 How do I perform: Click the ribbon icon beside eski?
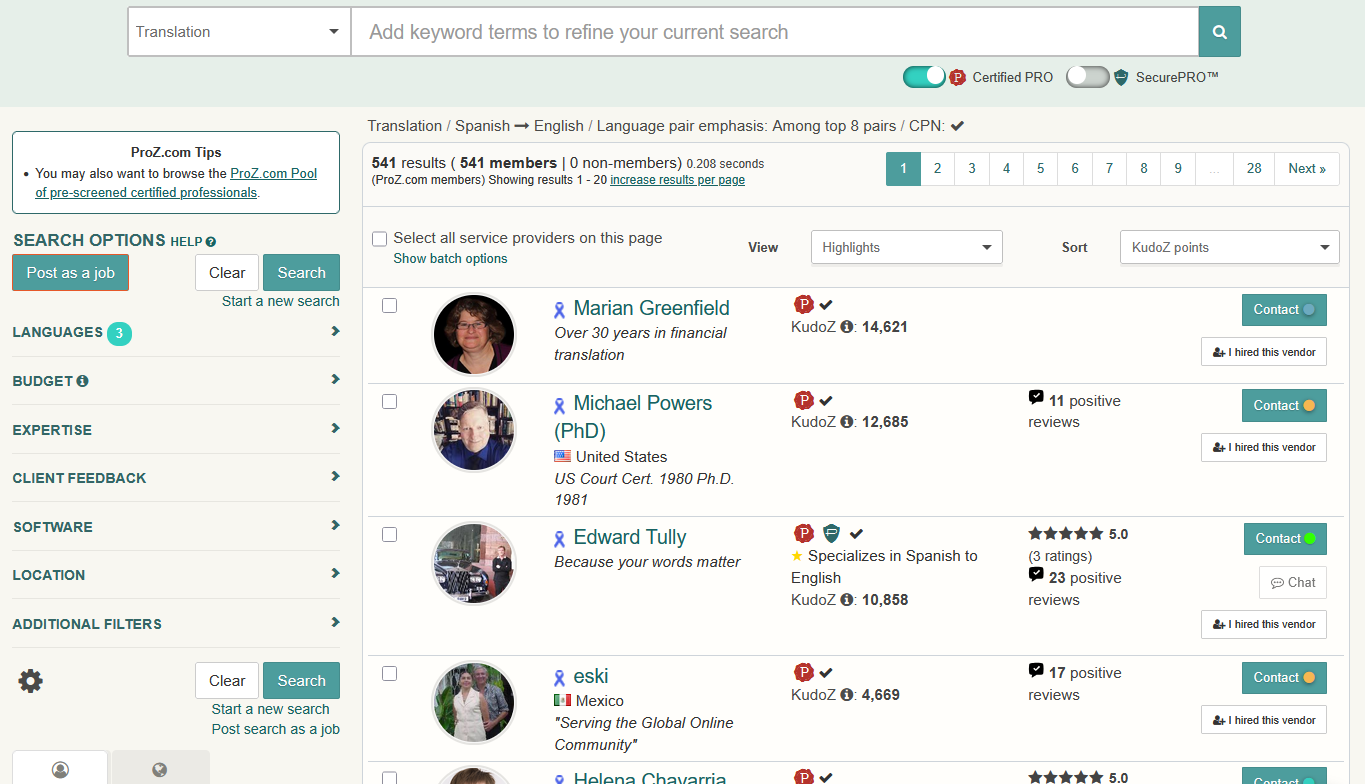click(x=560, y=678)
